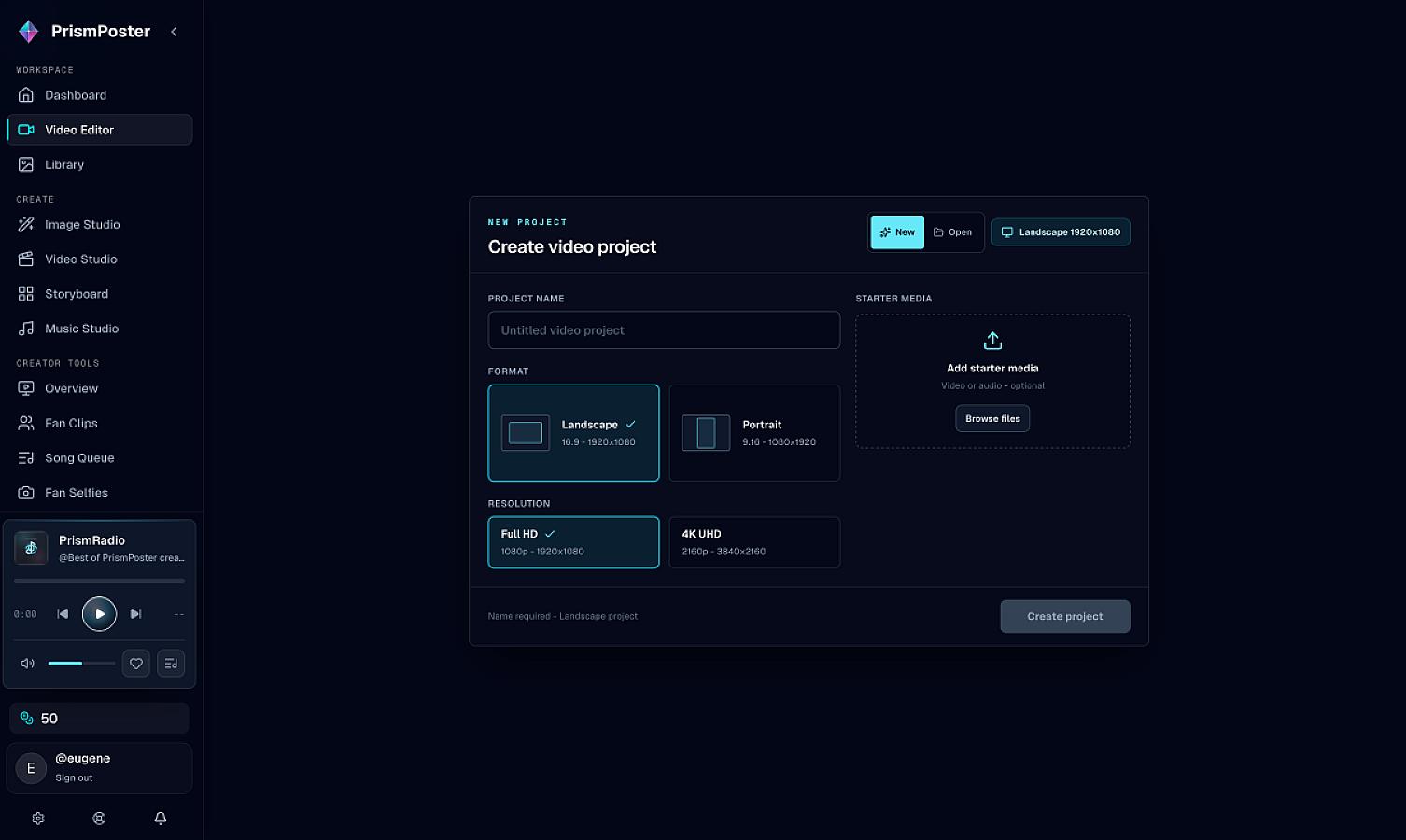Go back to the previous radio track

pyautogui.click(x=63, y=614)
